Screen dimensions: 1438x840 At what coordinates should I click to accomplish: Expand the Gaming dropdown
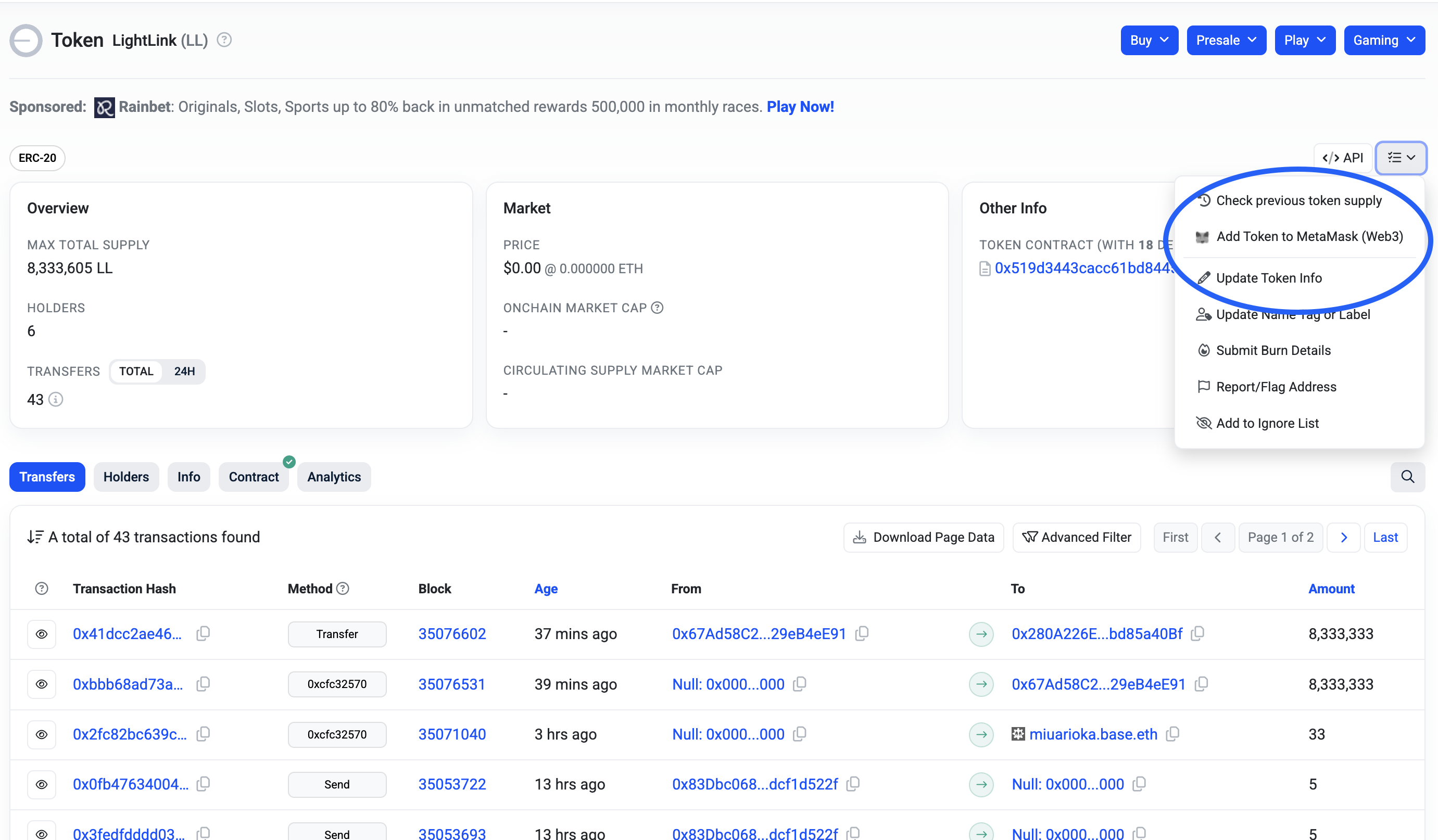[x=1384, y=41]
